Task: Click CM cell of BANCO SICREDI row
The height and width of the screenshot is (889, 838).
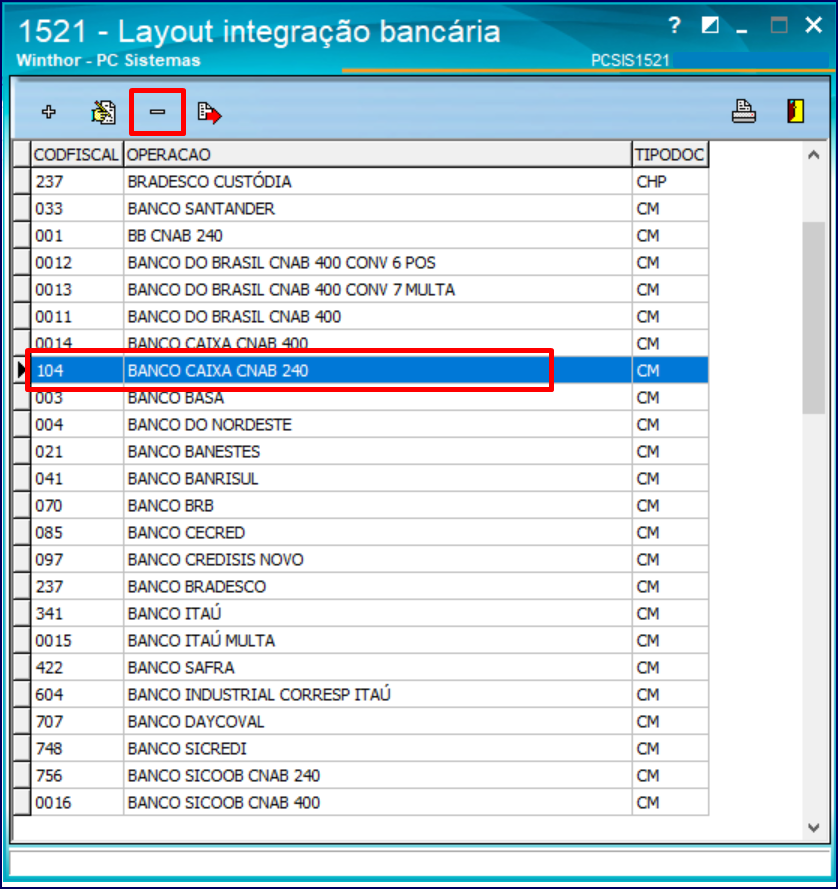Action: (x=670, y=748)
